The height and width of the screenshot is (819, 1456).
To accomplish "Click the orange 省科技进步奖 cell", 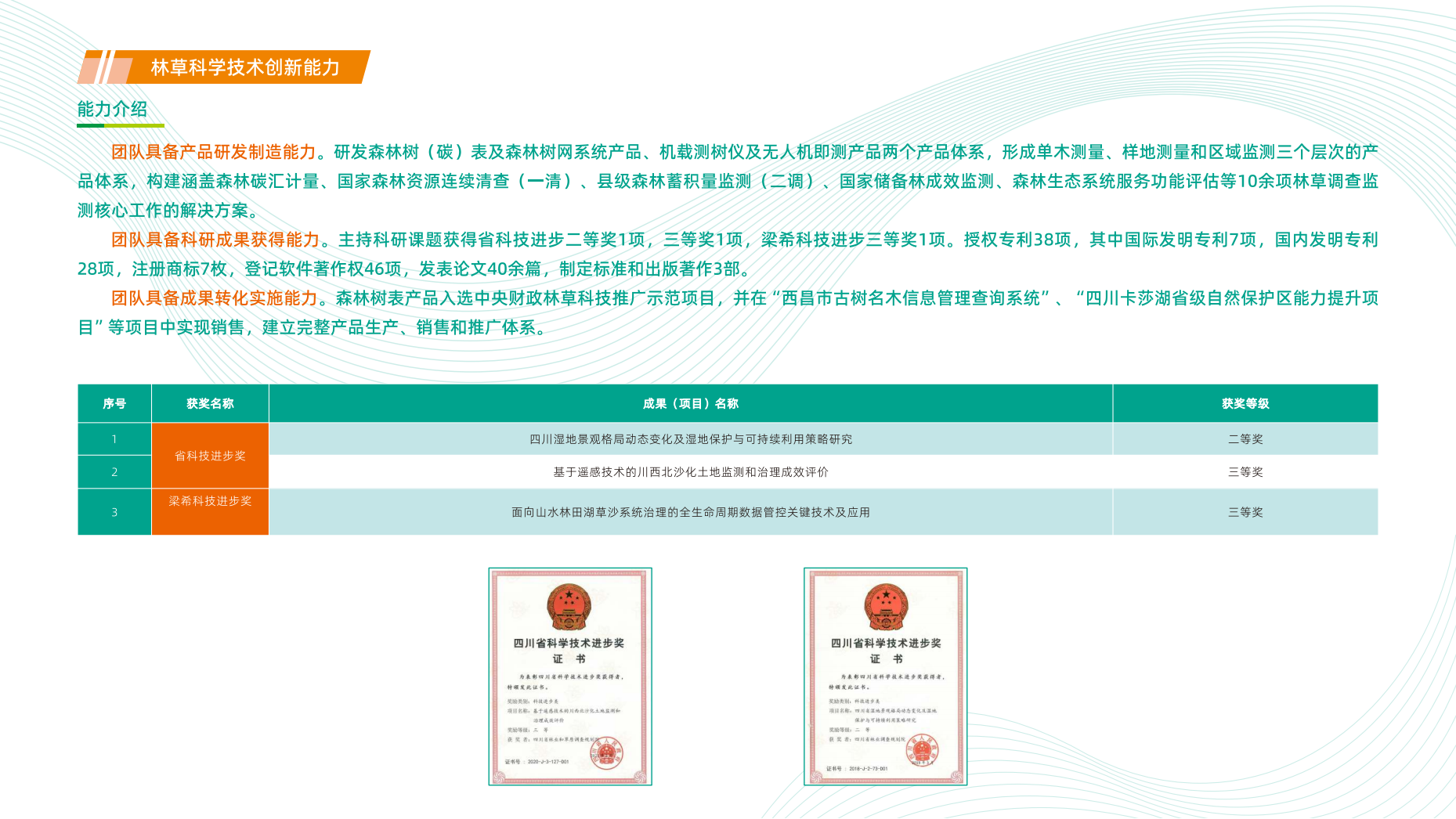I will [x=210, y=456].
